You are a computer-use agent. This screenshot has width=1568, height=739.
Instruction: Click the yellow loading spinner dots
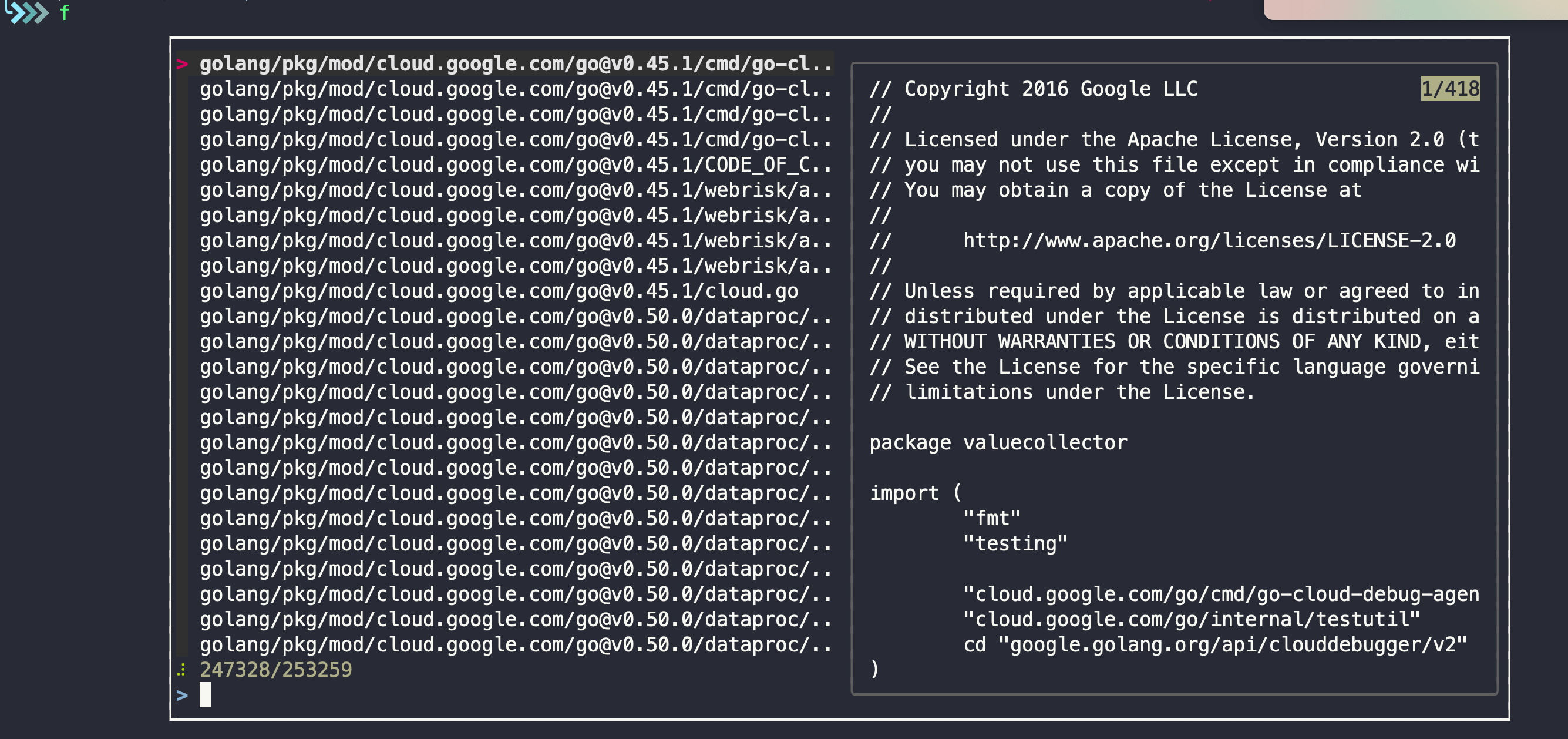tap(181, 670)
